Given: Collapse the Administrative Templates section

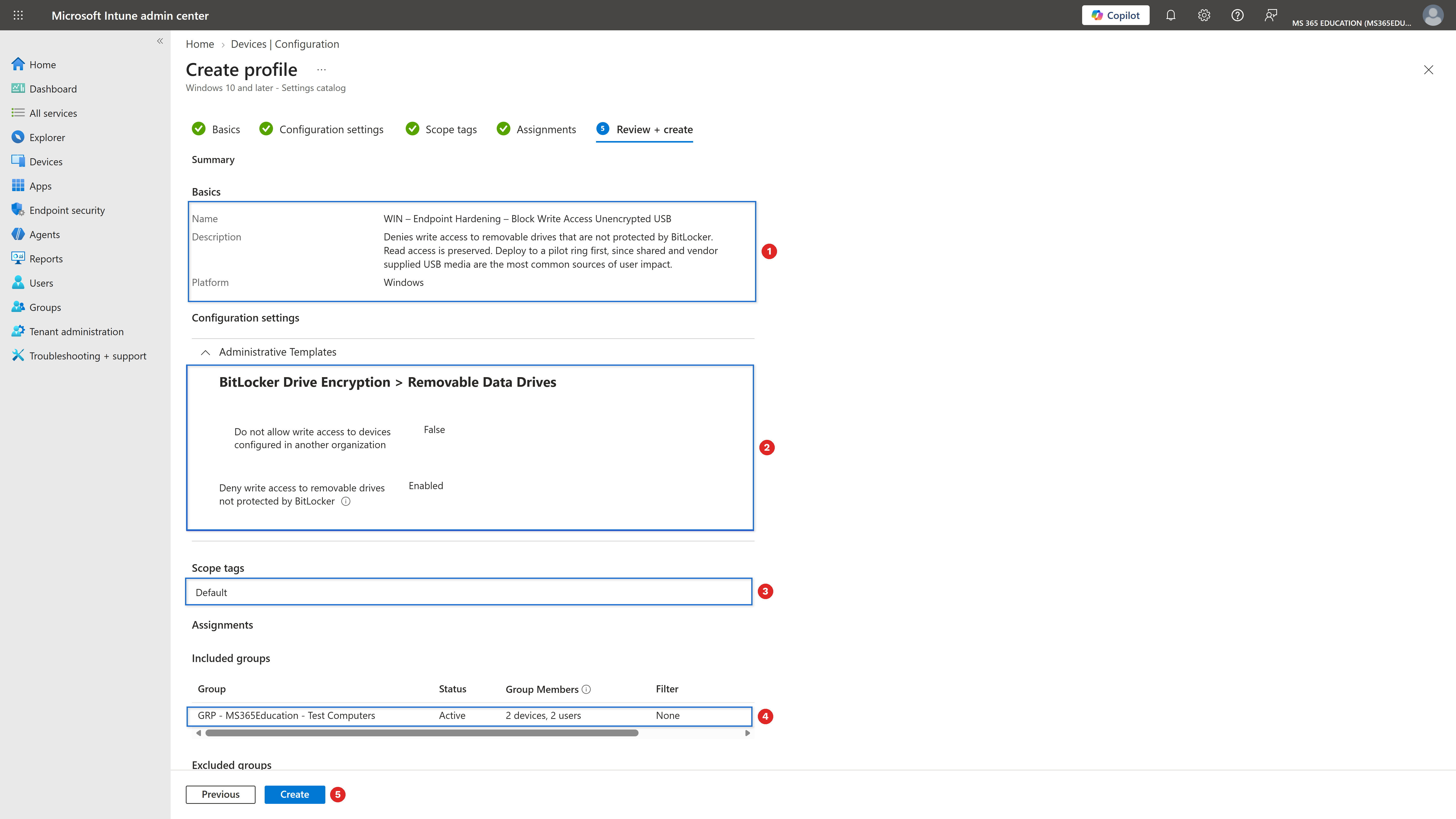Looking at the screenshot, I should coord(206,352).
